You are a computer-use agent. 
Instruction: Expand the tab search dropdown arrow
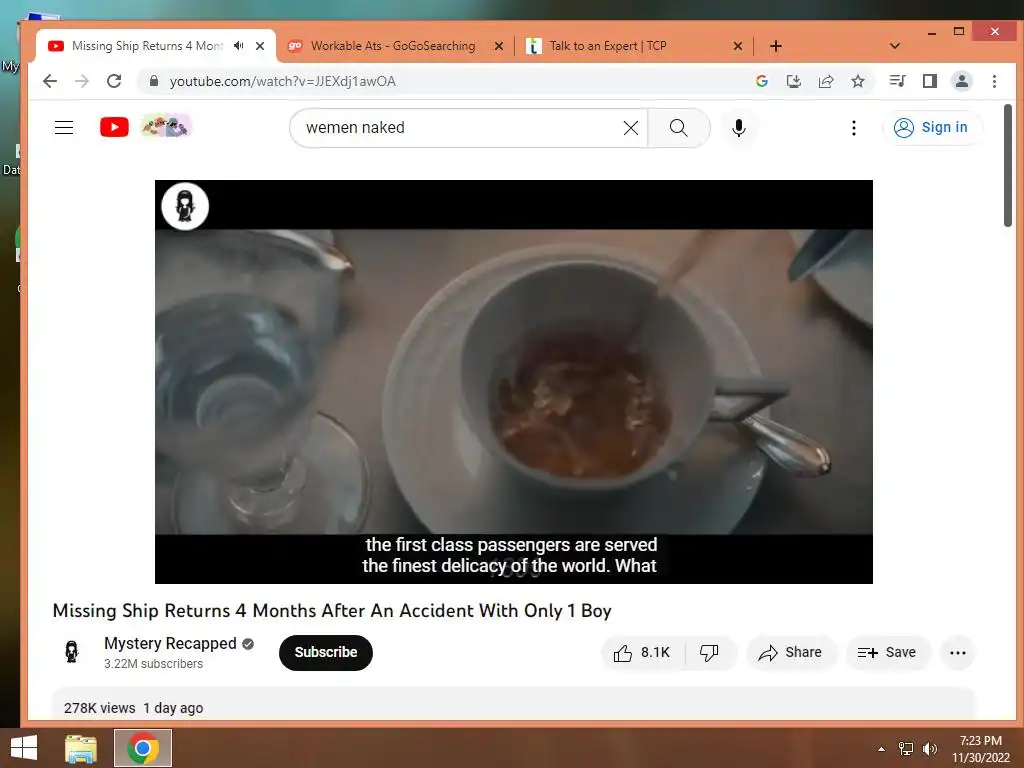pos(895,46)
